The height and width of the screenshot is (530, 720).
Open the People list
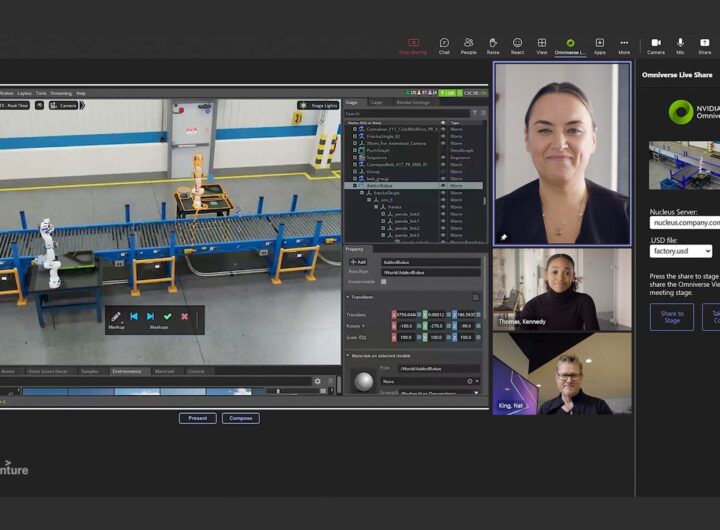[x=468, y=46]
